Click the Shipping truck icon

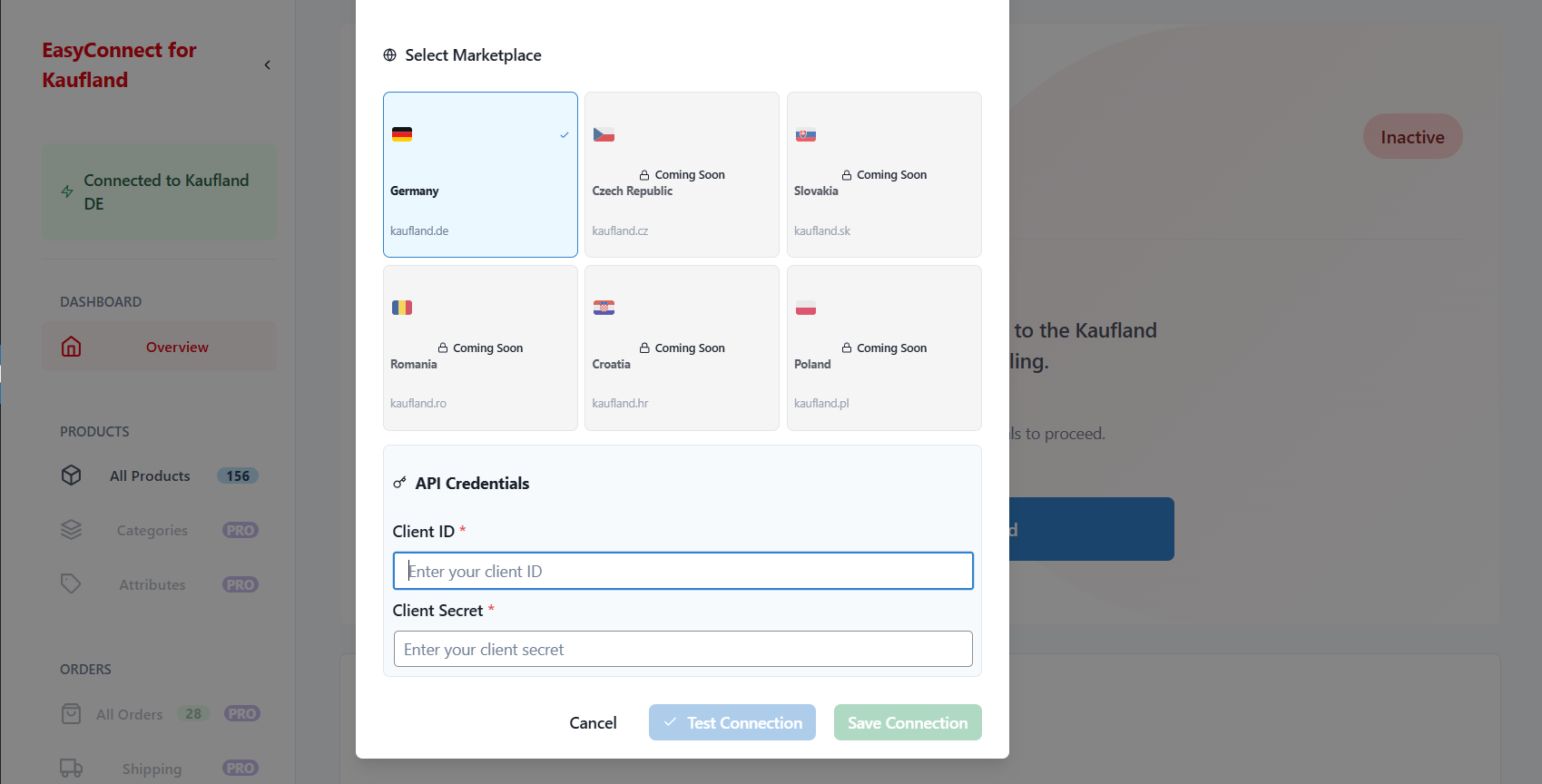pyautogui.click(x=72, y=769)
